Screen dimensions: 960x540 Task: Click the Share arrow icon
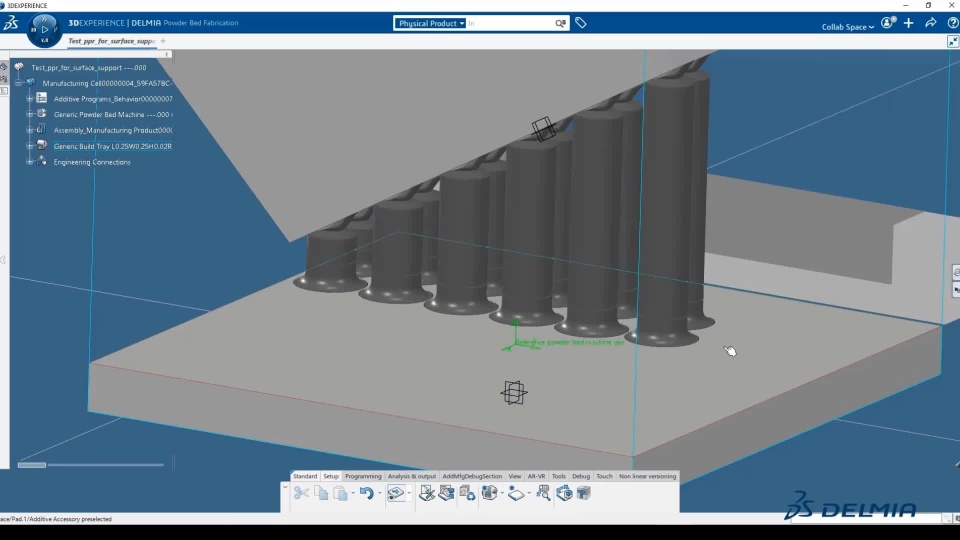coord(931,23)
